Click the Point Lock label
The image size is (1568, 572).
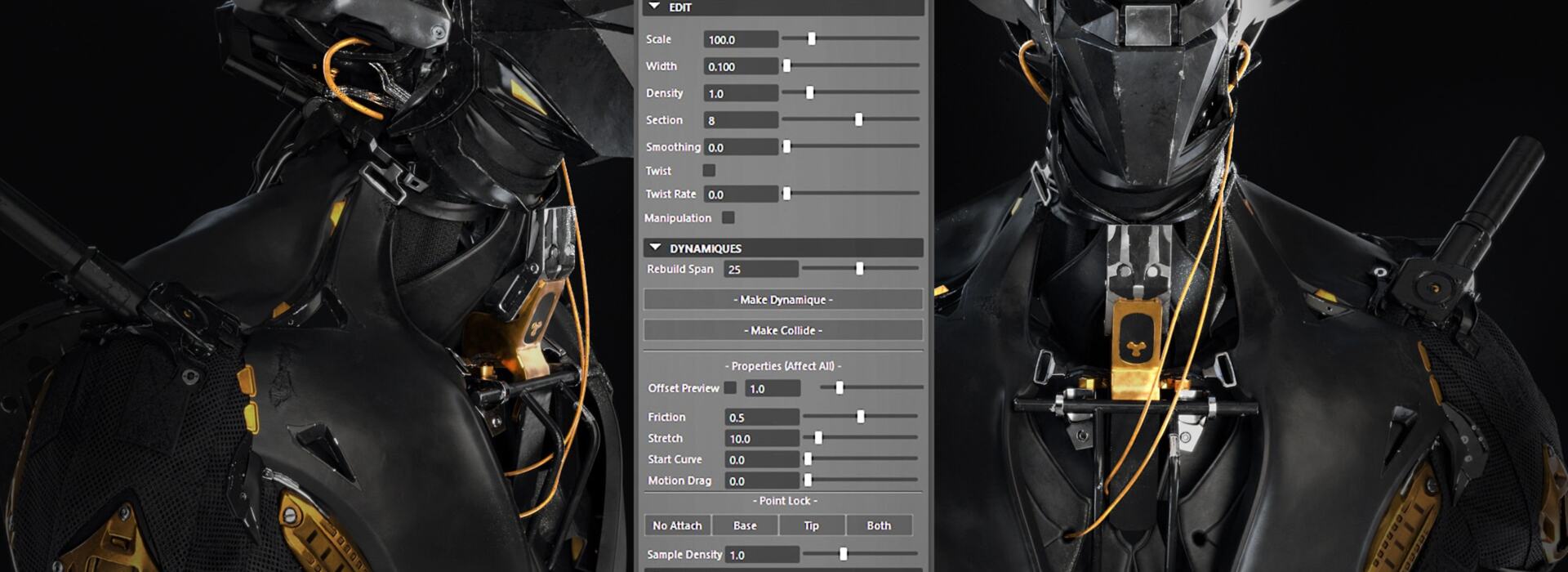tap(784, 501)
